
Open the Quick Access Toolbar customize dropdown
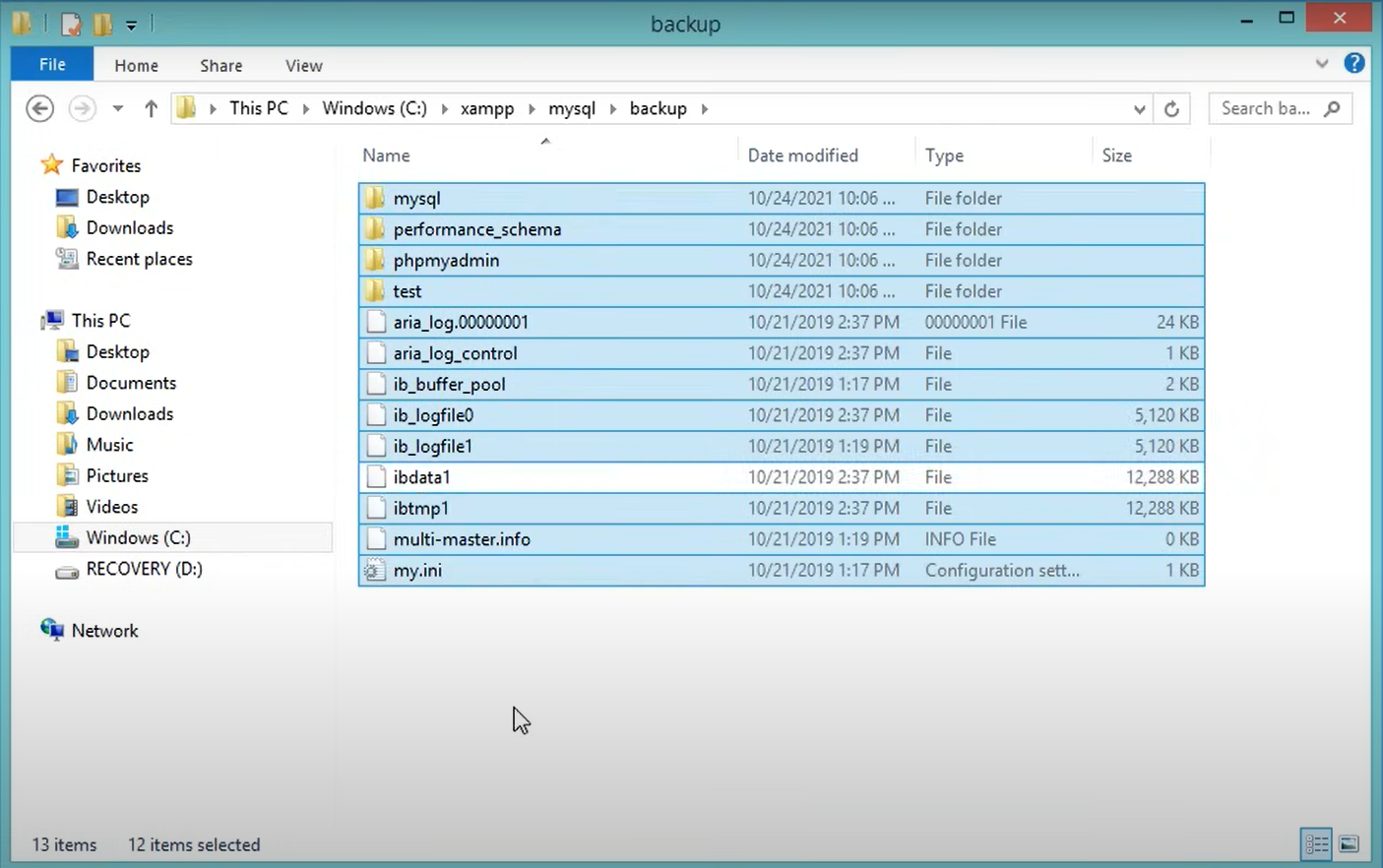coord(131,25)
